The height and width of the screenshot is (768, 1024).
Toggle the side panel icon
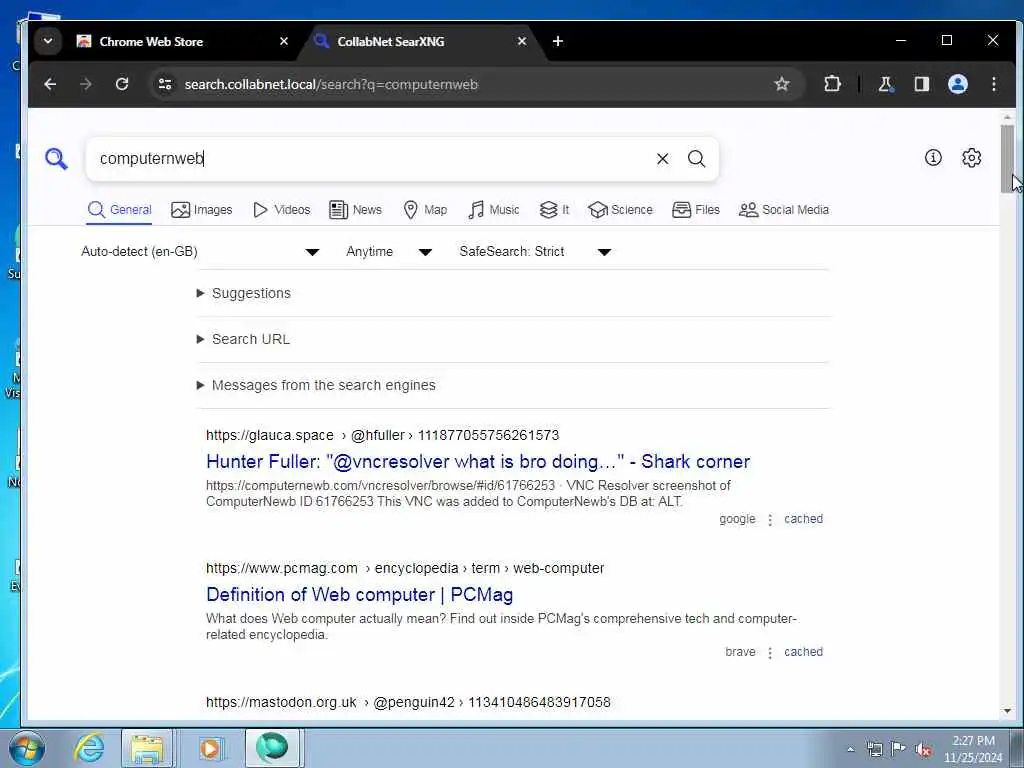coord(921,84)
